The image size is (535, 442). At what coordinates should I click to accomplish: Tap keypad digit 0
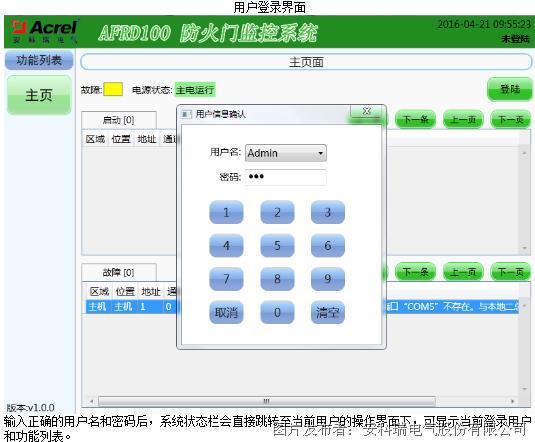pyautogui.click(x=277, y=312)
